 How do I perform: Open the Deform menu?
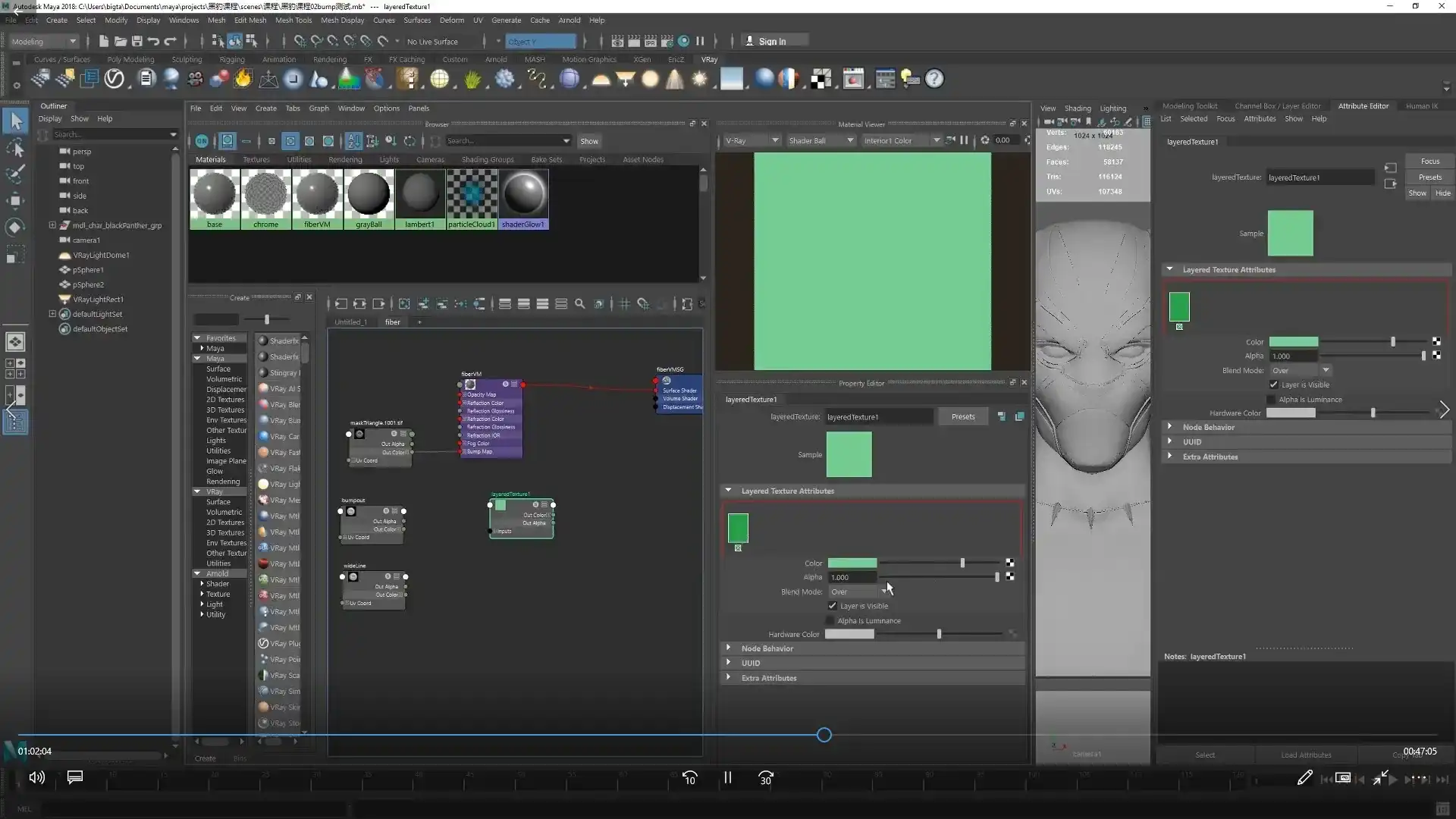click(x=452, y=20)
